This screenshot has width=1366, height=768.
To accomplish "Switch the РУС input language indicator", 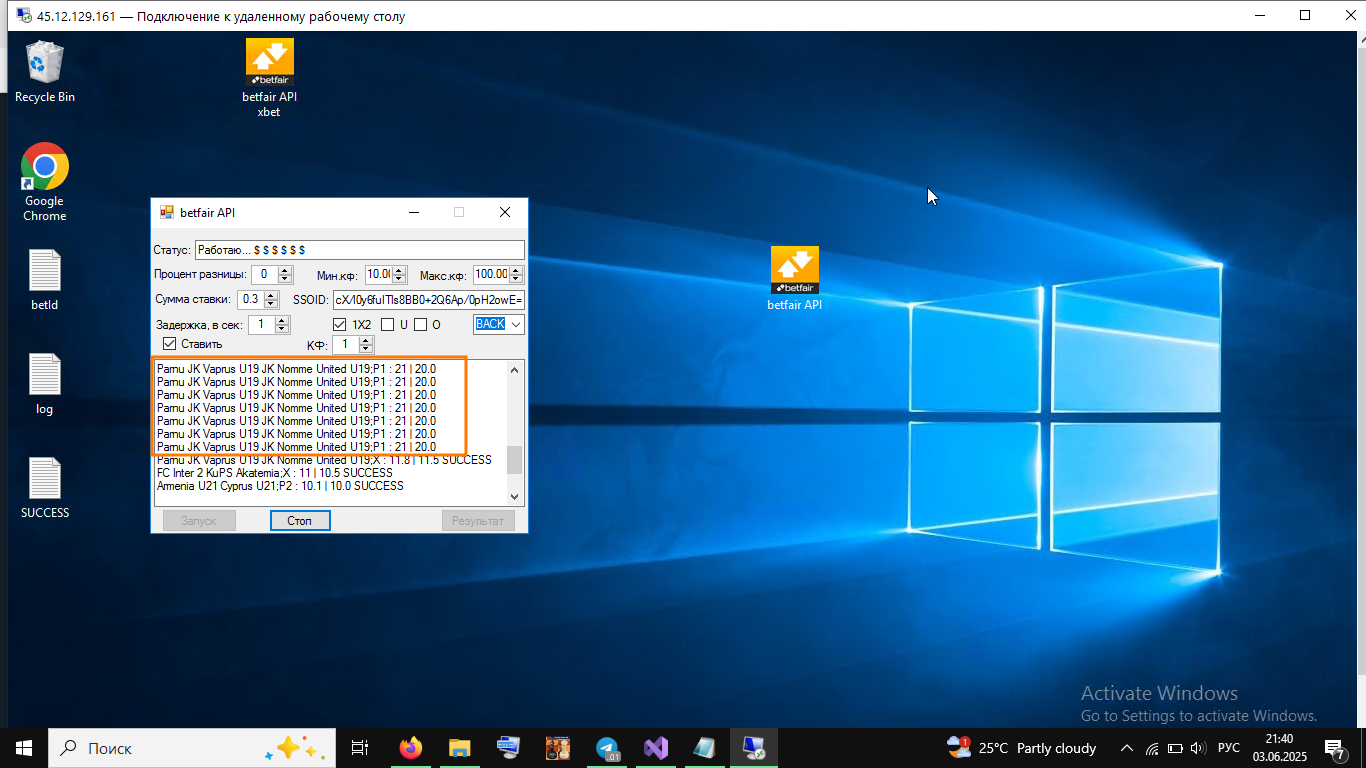I will click(1229, 748).
